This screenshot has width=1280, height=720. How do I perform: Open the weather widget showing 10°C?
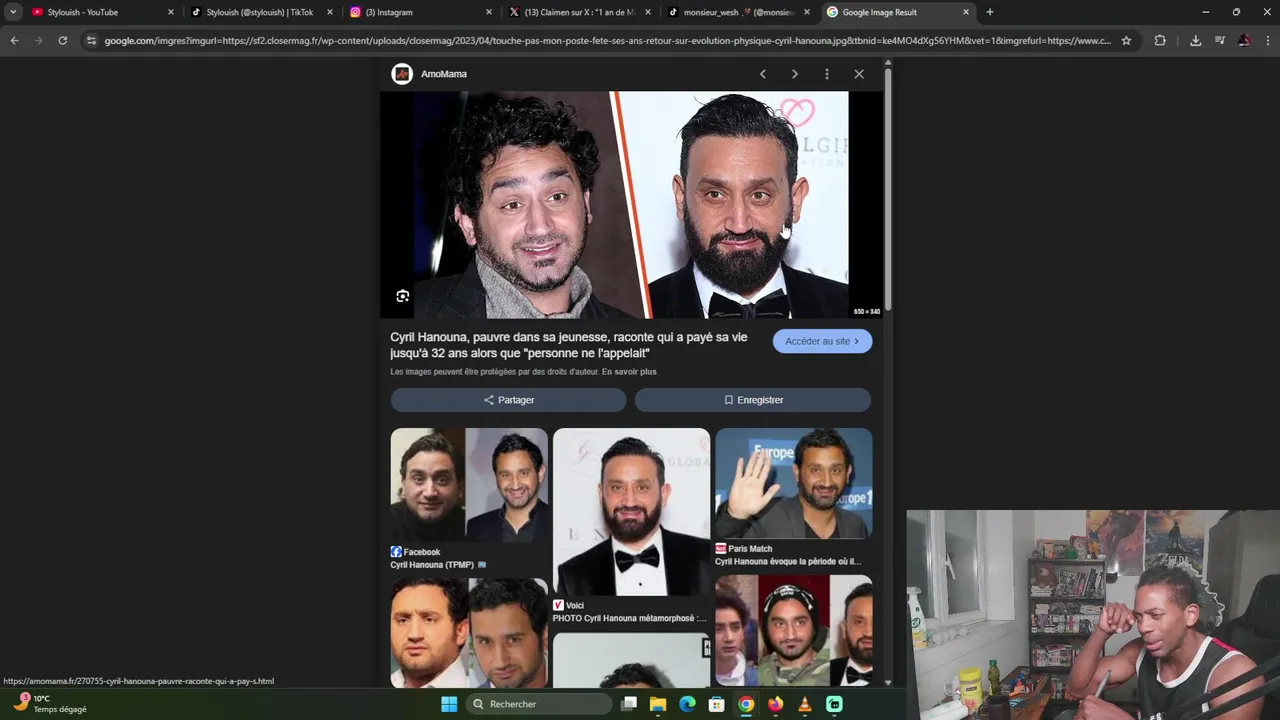point(50,704)
